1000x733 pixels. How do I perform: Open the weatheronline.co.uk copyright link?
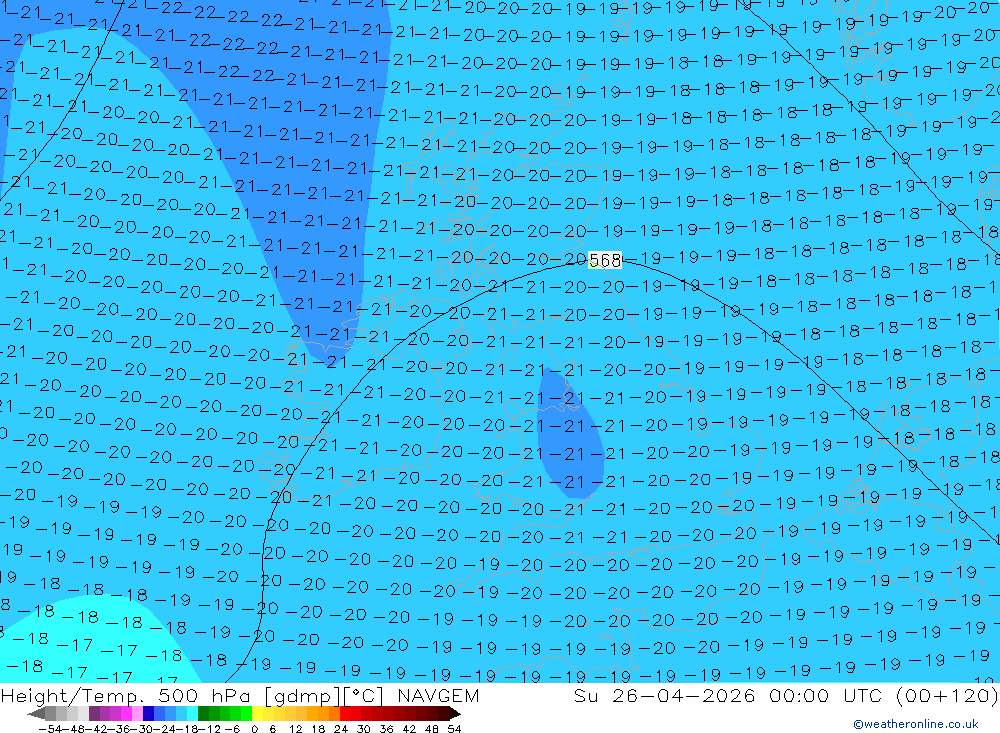pyautogui.click(x=916, y=724)
